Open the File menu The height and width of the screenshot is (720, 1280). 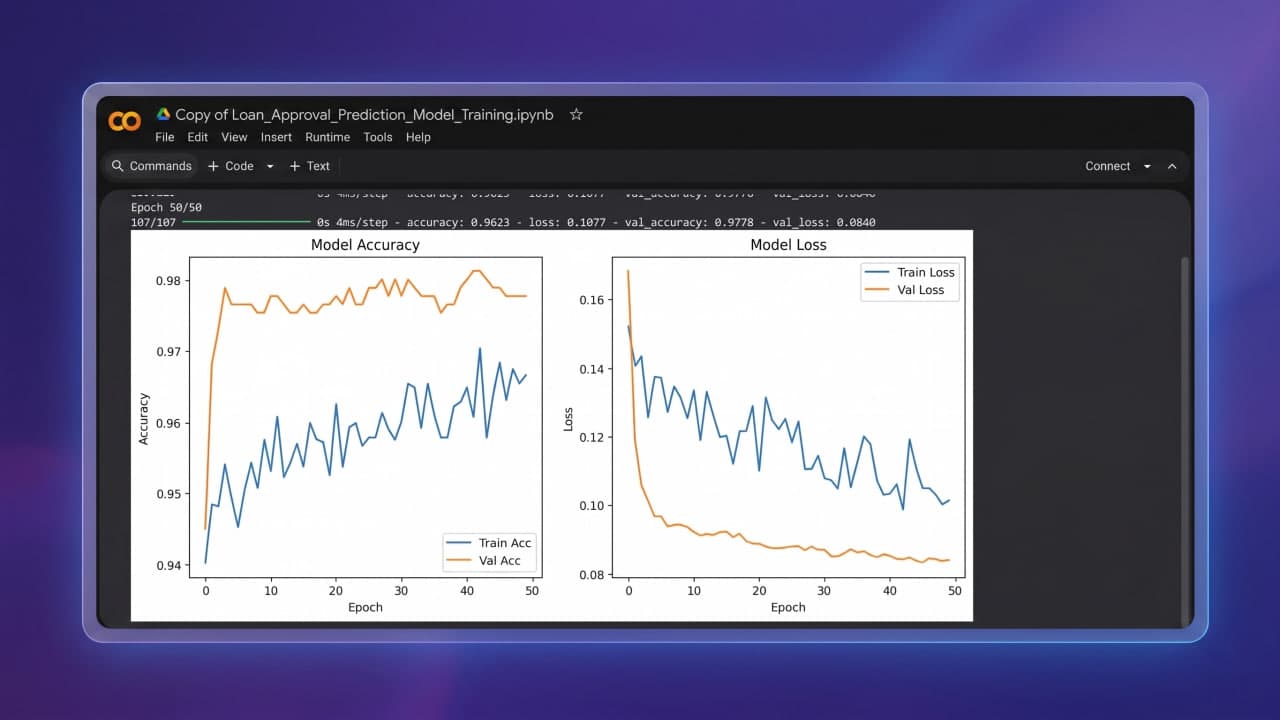click(x=164, y=137)
